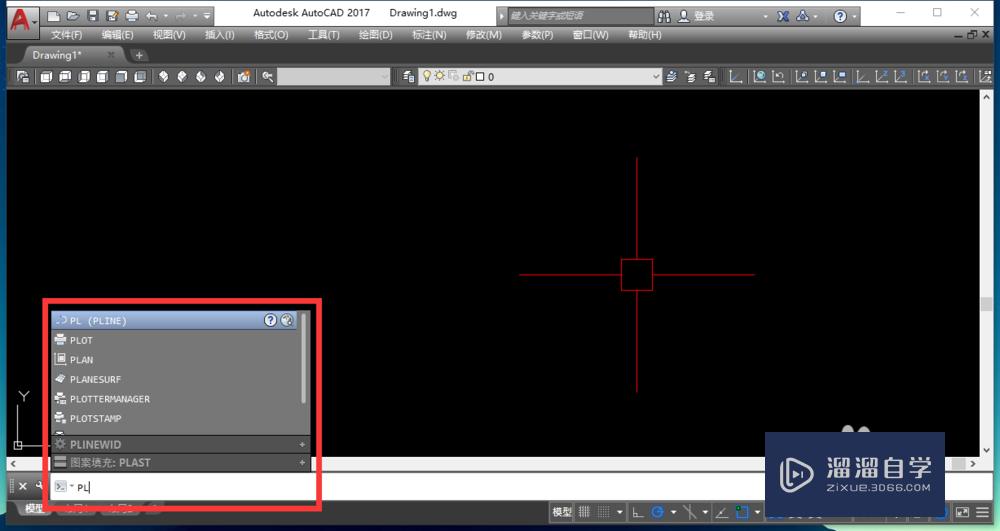Create a new drawing from Quick Access toolbar
The height and width of the screenshot is (531, 1000).
pos(54,16)
